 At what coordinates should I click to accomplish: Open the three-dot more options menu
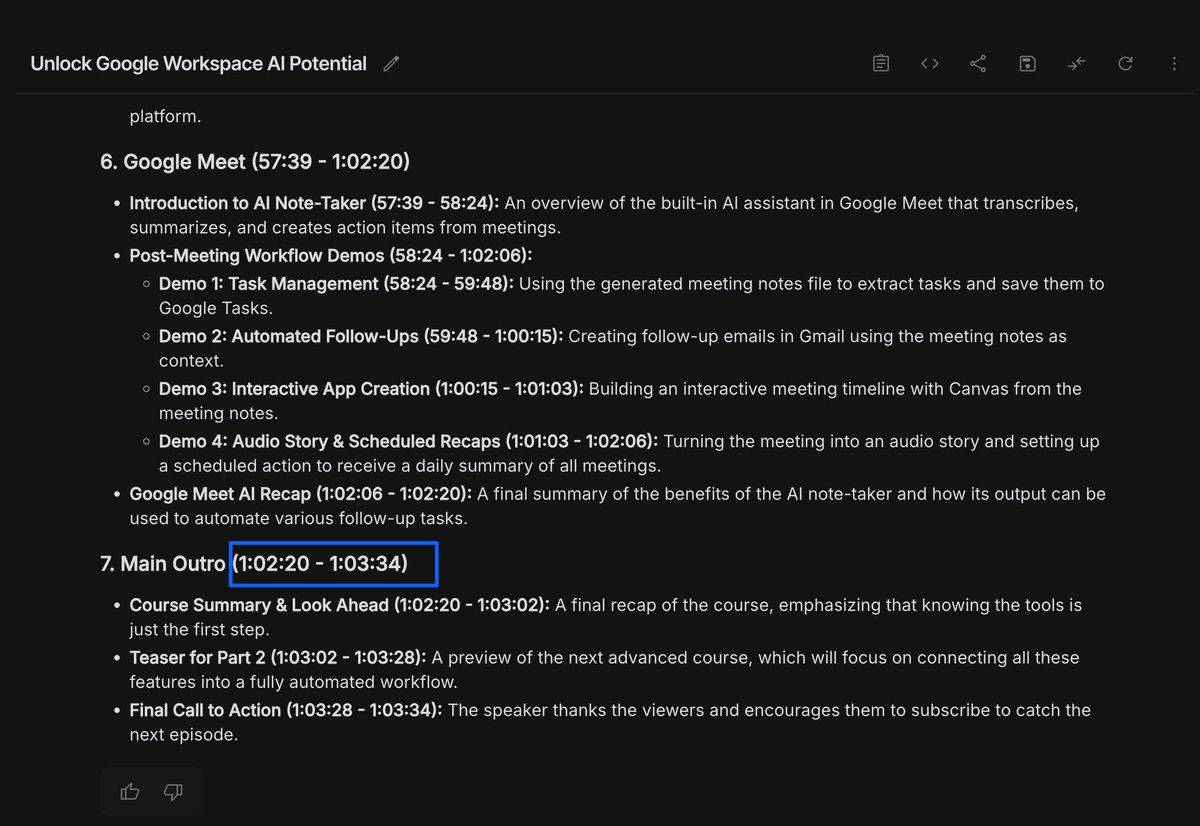tap(1174, 64)
